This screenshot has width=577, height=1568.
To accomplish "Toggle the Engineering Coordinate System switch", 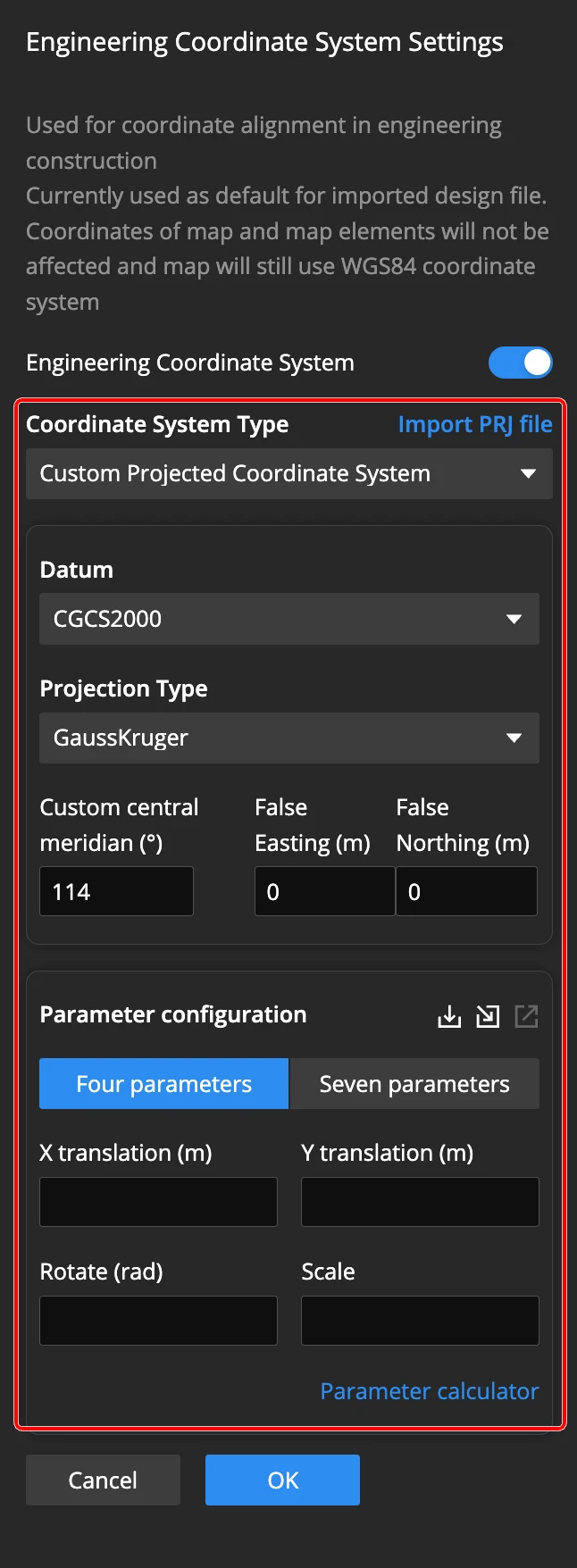I will [x=520, y=363].
